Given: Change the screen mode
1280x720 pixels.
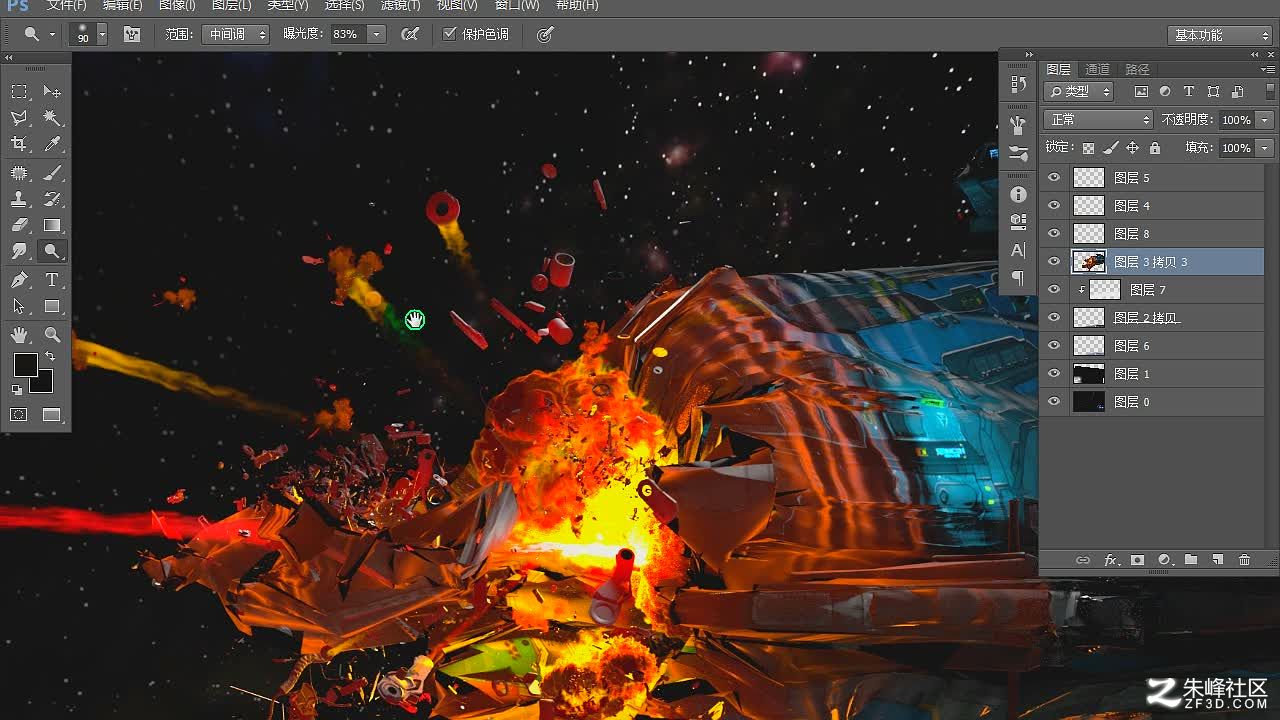Looking at the screenshot, I should 52,415.
